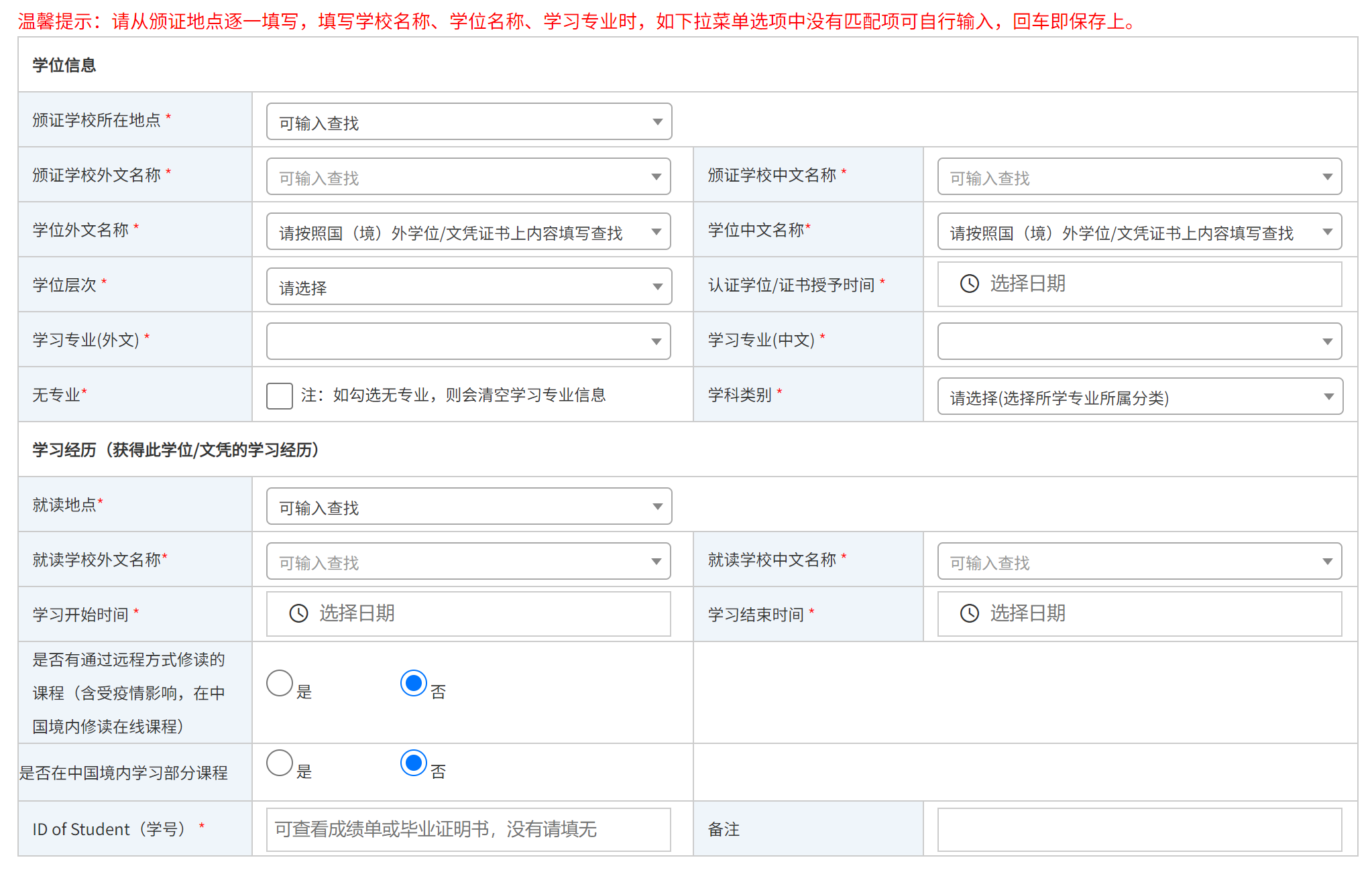Open the 学位中文名称 dropdown
The image size is (1372, 872).
click(x=1140, y=231)
